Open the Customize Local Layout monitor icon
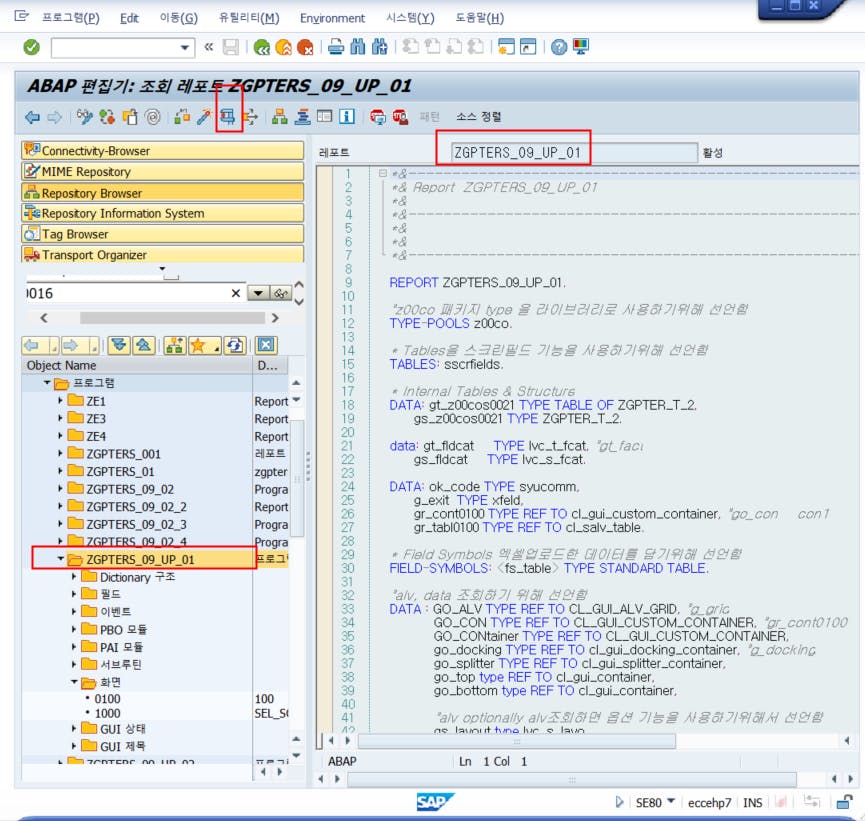Image resolution: width=865 pixels, height=821 pixels. [581, 46]
